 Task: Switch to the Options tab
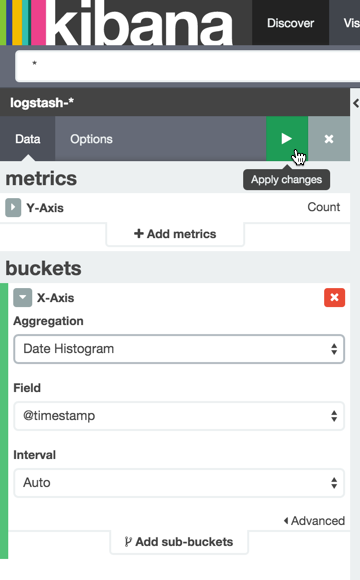[x=91, y=139]
